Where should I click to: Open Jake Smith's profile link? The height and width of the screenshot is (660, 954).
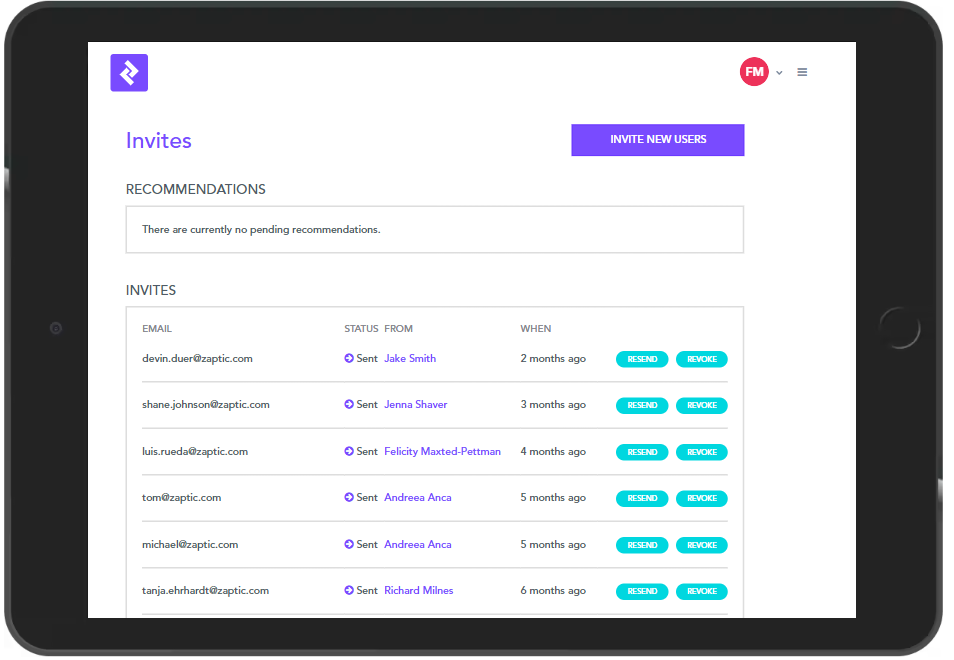pos(410,358)
